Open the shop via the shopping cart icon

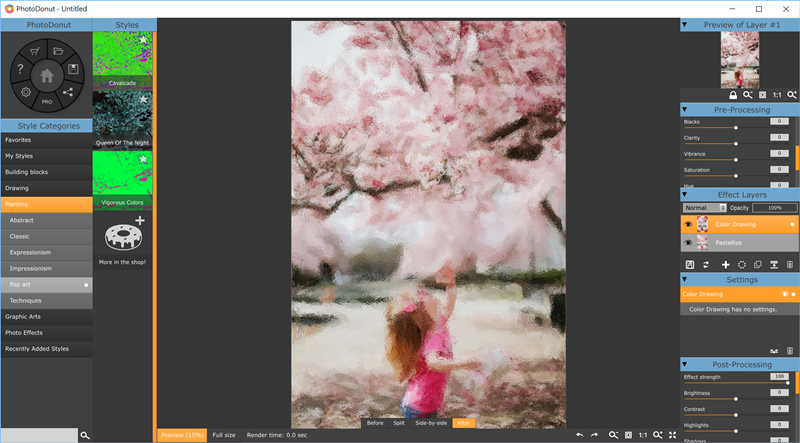tap(34, 51)
